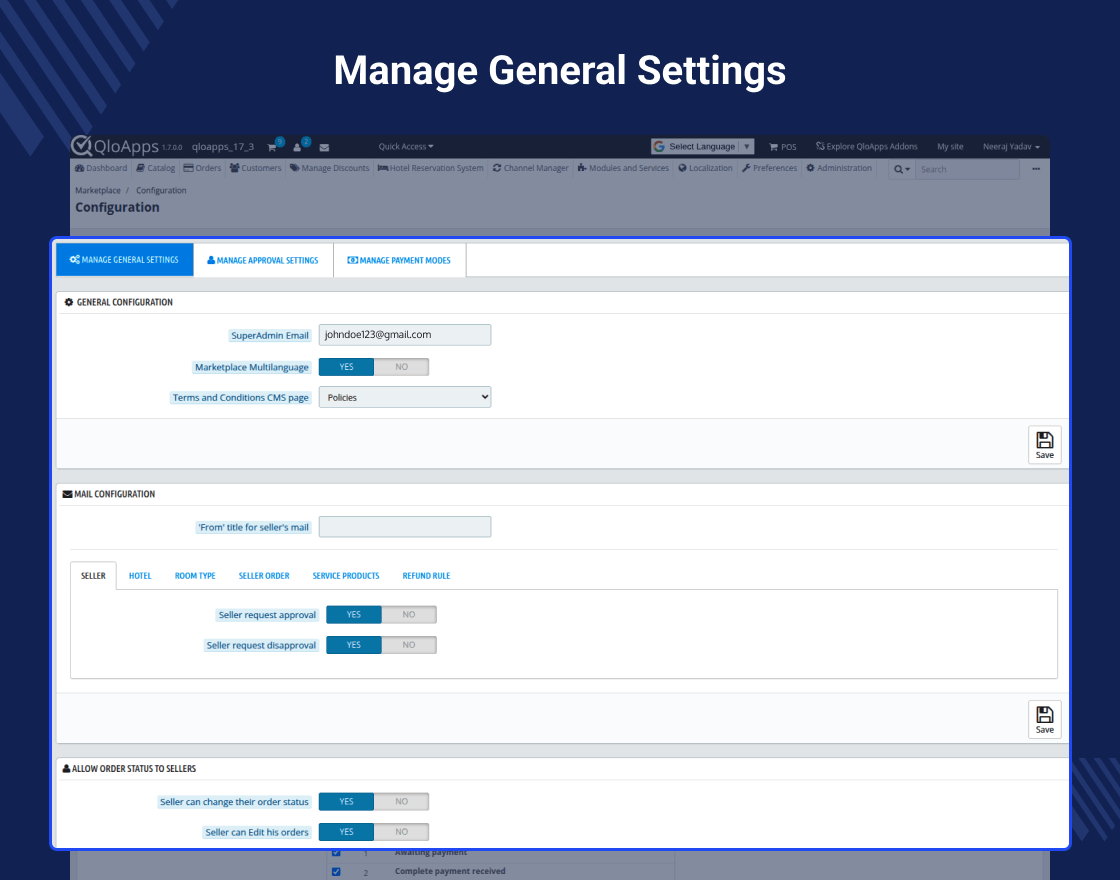1120x880 pixels.
Task: Toggle Complete payment received checkbox
Action: tap(336, 871)
